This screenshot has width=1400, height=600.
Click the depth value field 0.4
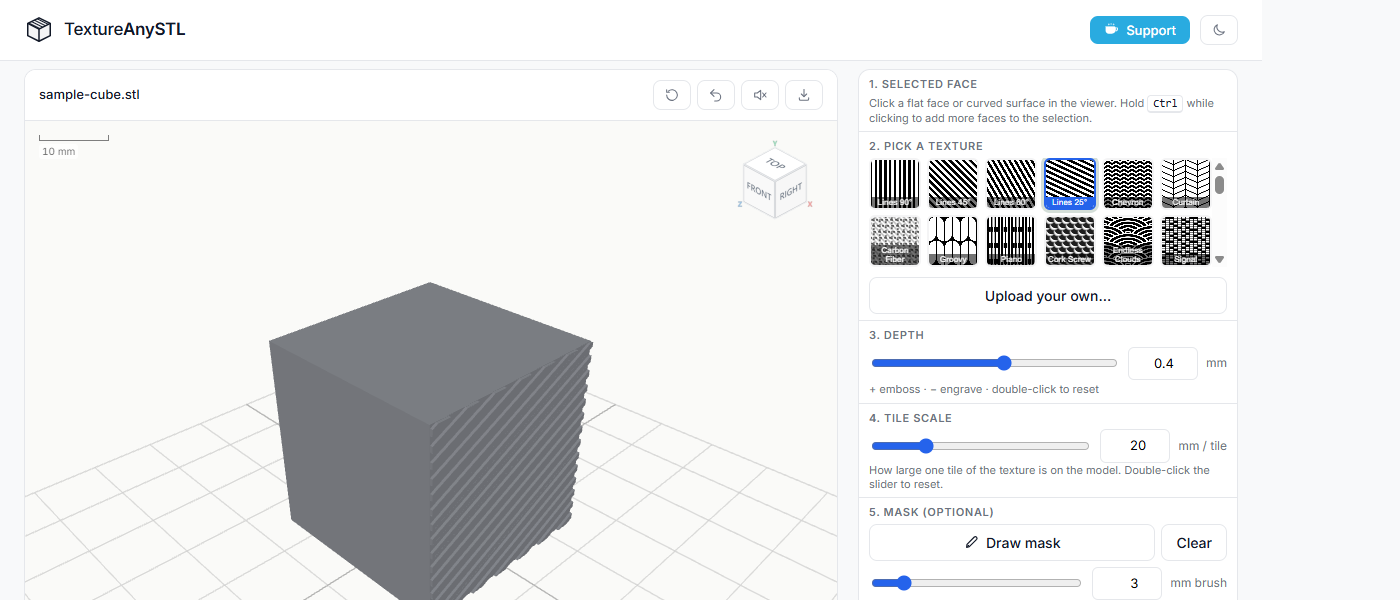pyautogui.click(x=1163, y=363)
